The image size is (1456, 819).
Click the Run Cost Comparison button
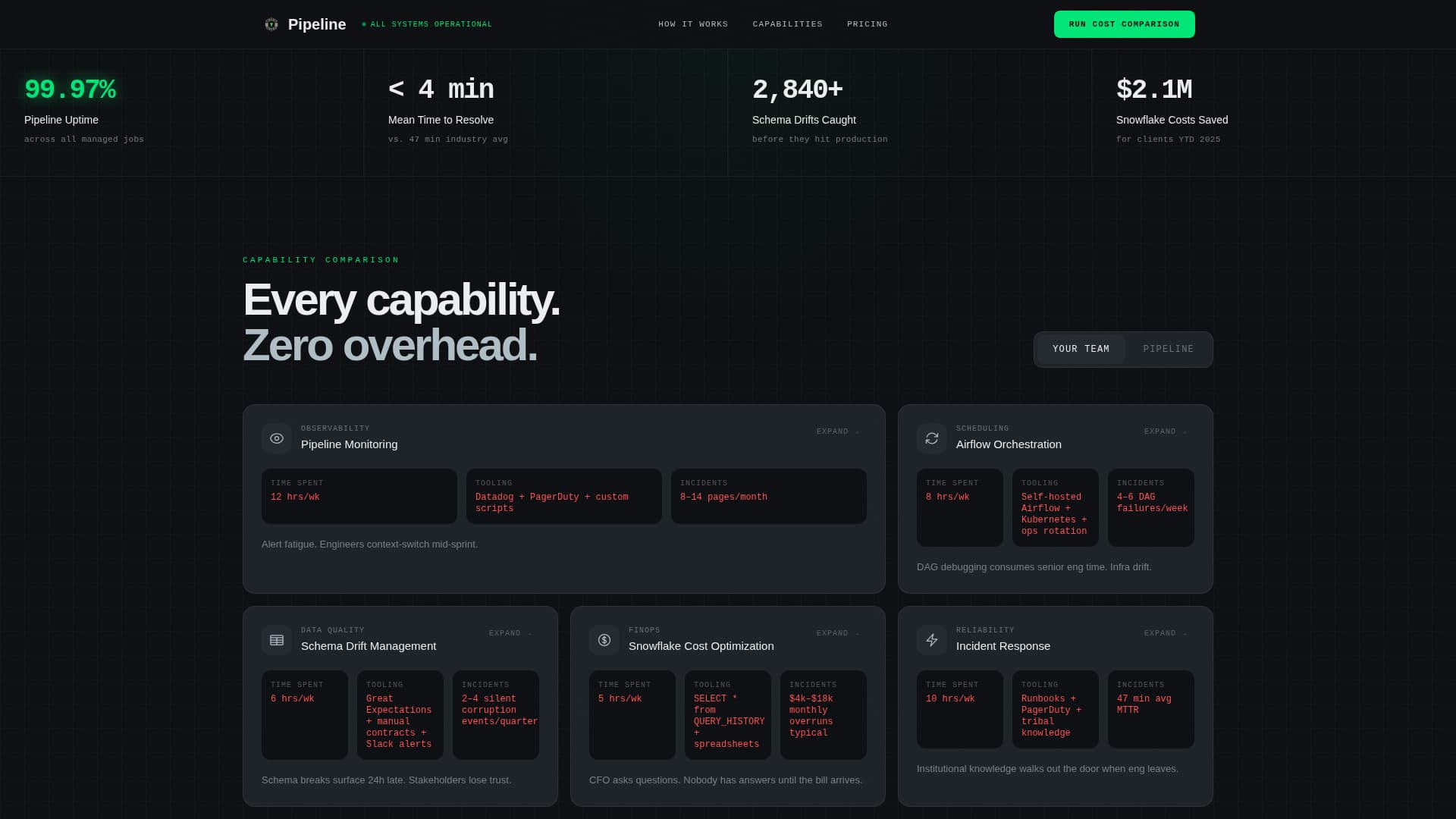coord(1124,24)
